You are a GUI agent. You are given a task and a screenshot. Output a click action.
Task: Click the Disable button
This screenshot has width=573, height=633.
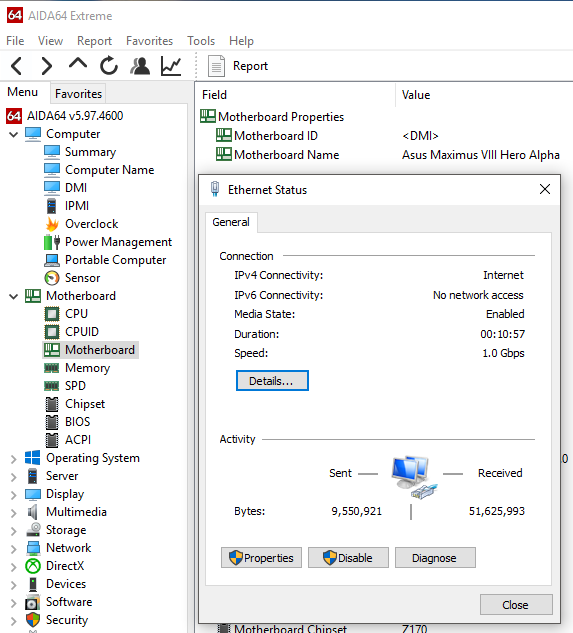(348, 558)
